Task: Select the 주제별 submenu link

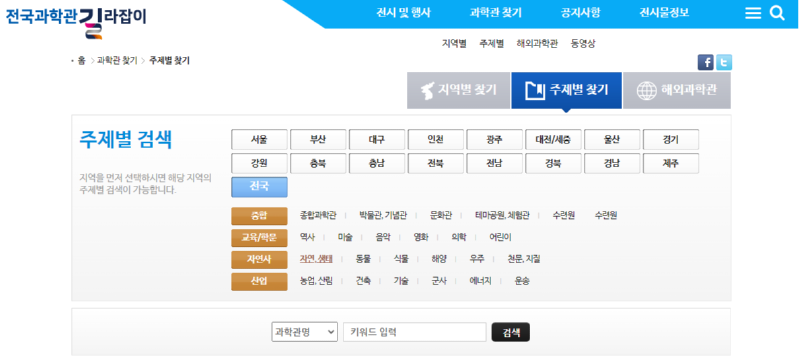Action: [491, 43]
